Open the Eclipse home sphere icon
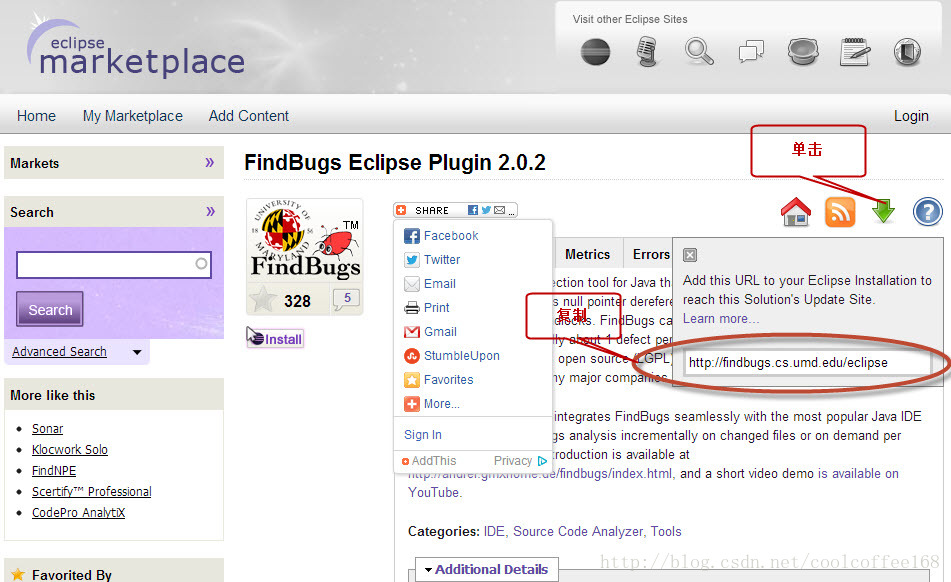Screen dimensions: 951x582 [x=595, y=52]
